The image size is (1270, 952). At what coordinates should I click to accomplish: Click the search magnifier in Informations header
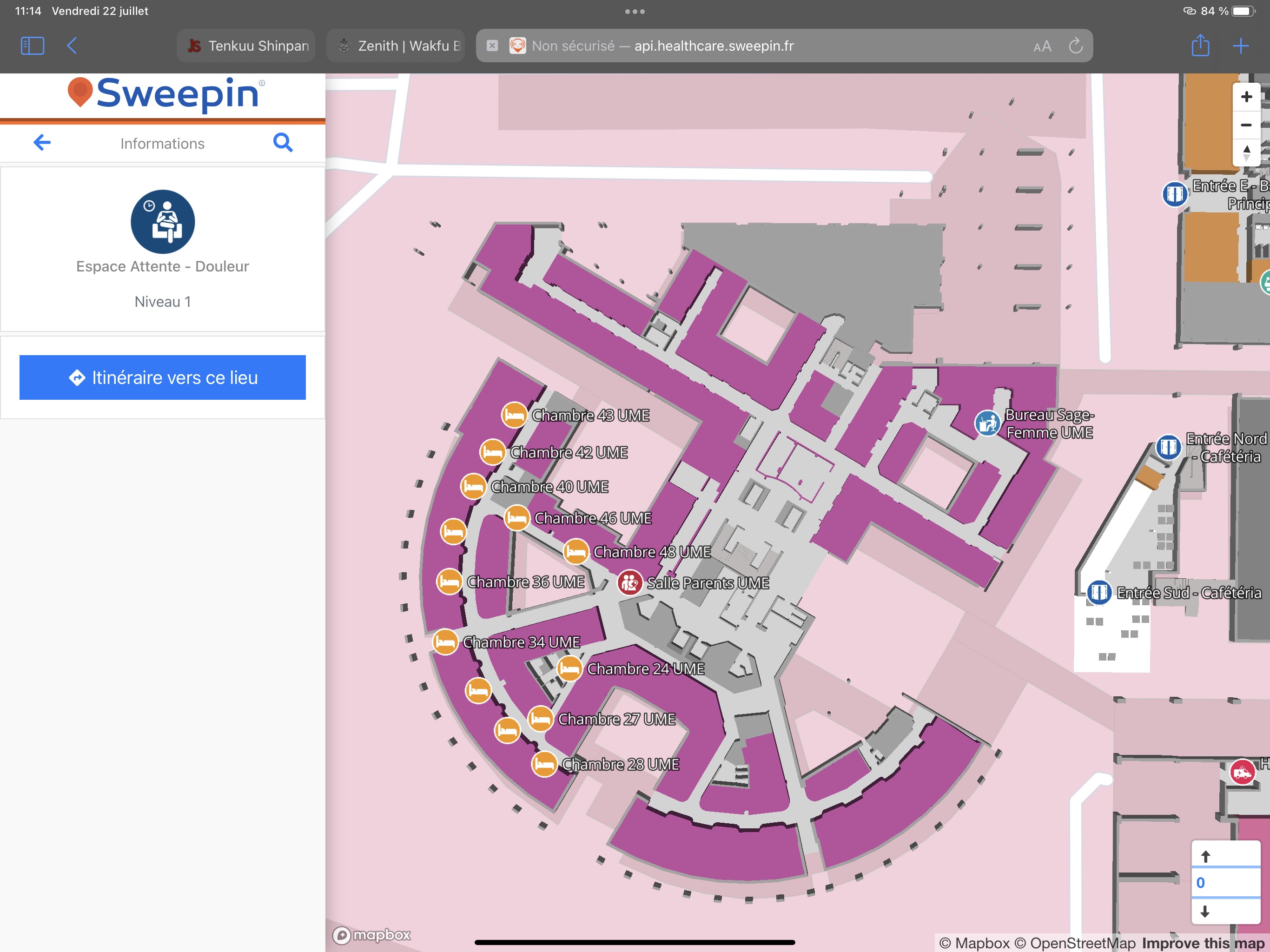pyautogui.click(x=283, y=142)
